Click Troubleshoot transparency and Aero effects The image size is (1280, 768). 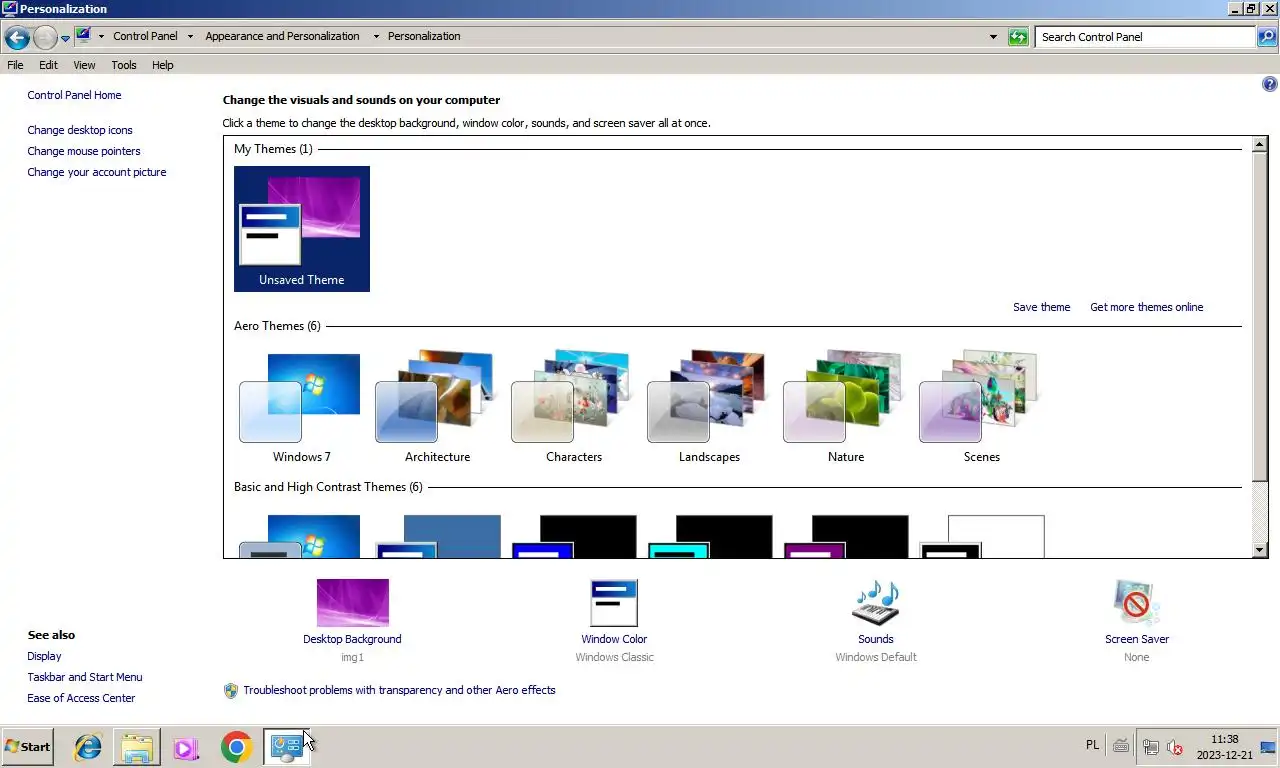coord(399,690)
